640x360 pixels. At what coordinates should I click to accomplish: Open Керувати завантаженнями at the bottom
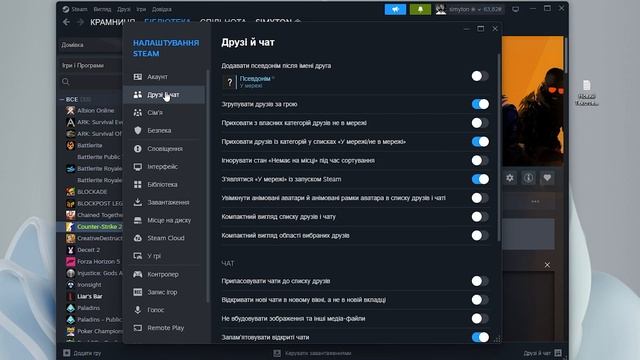(x=313, y=353)
